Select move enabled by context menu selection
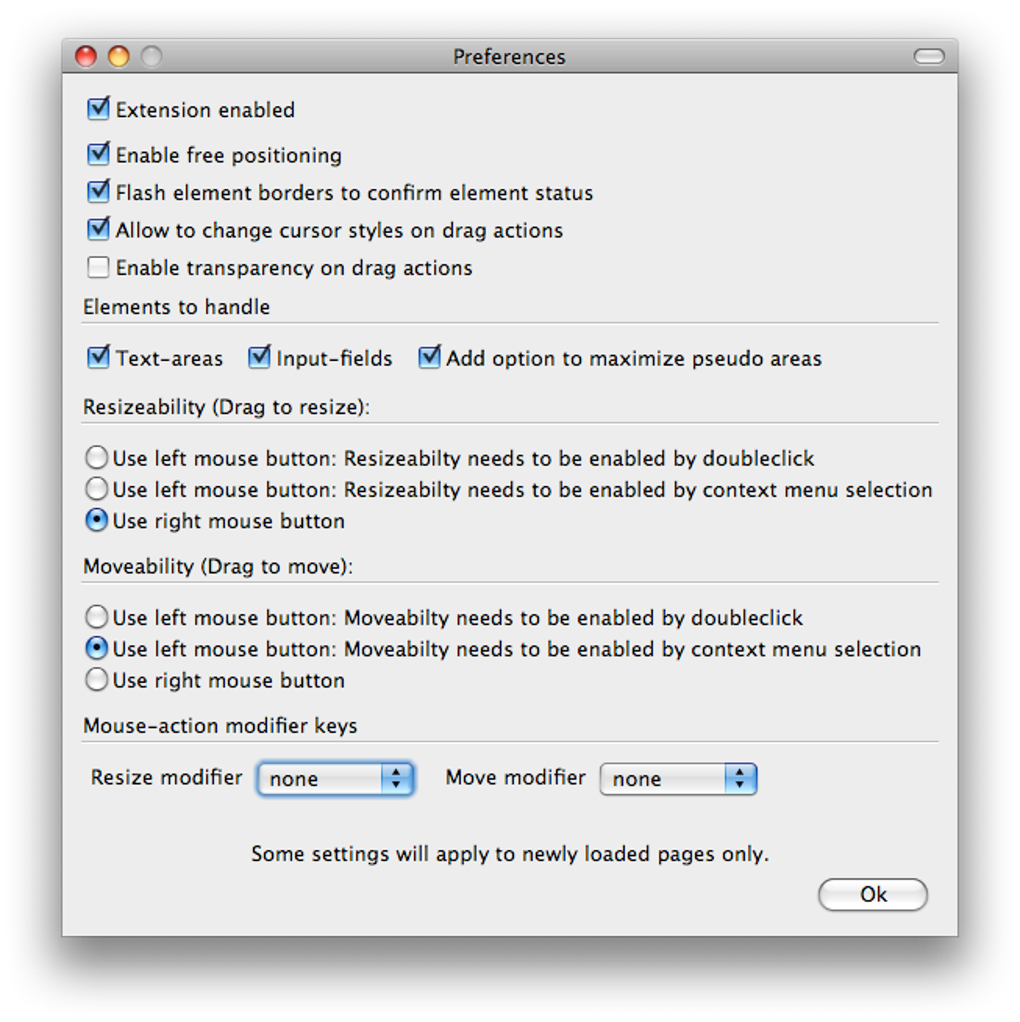 point(96,648)
